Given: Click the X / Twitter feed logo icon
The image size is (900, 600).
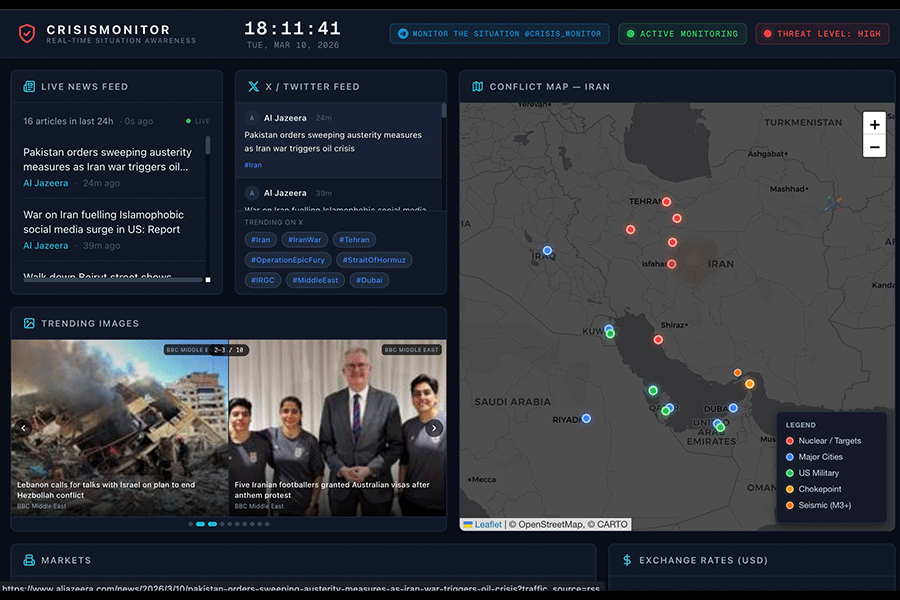Looking at the screenshot, I should click(253, 87).
